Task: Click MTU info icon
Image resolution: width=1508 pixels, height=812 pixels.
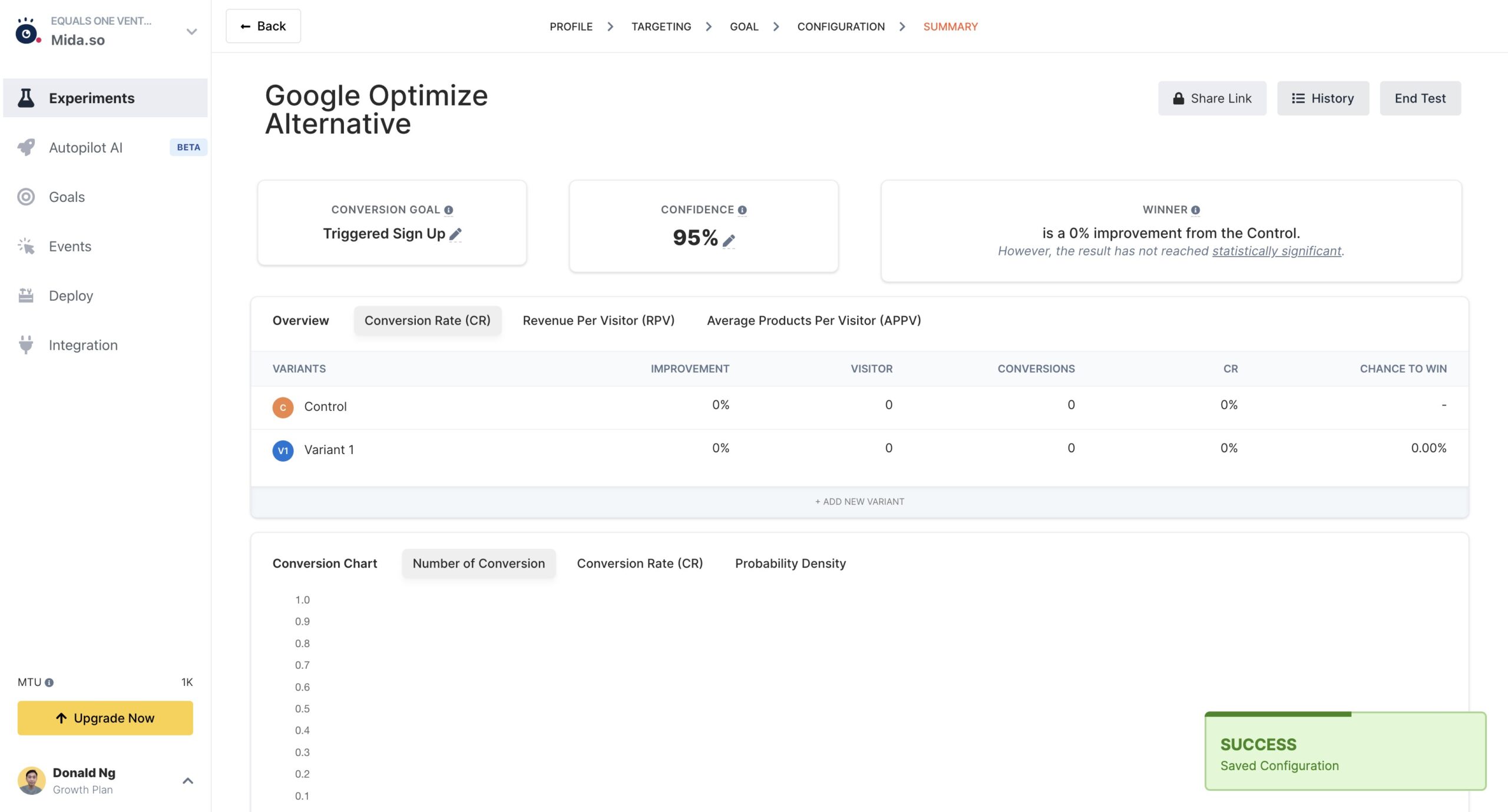Action: (49, 682)
